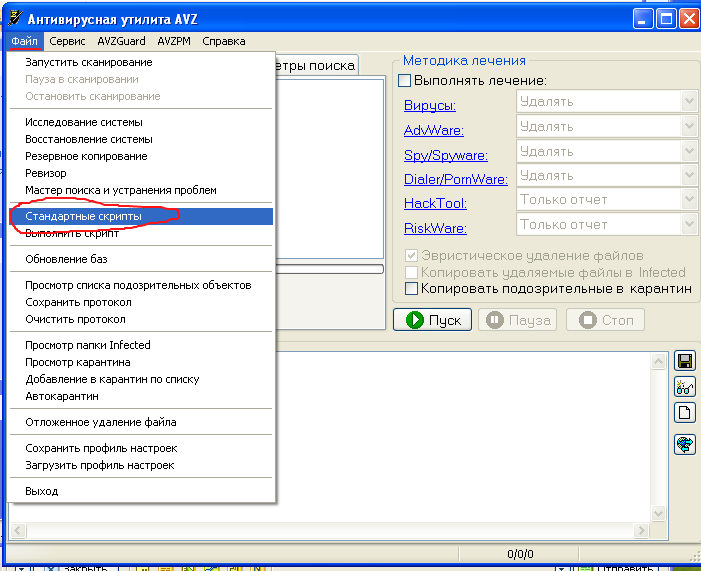Toggle Эвристическое удаление файлов checkbox

[x=411, y=256]
